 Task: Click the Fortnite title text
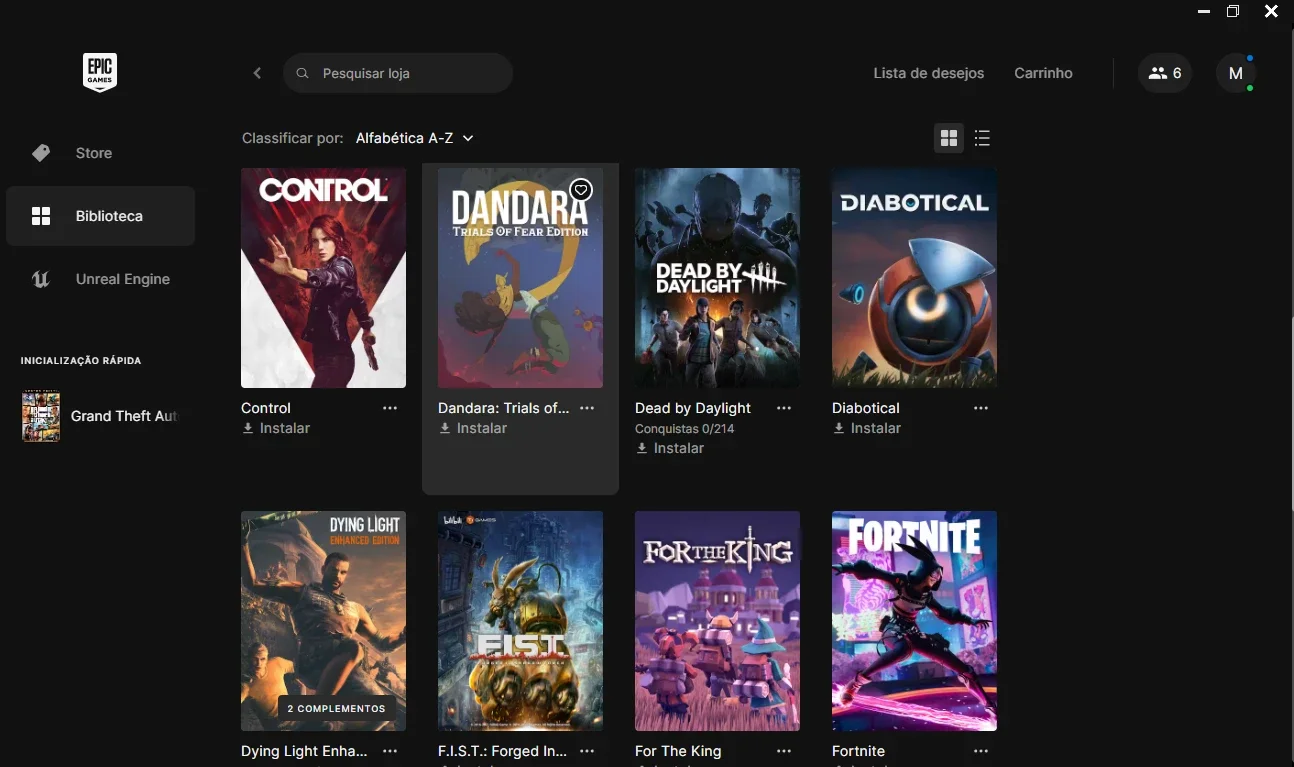click(x=858, y=751)
